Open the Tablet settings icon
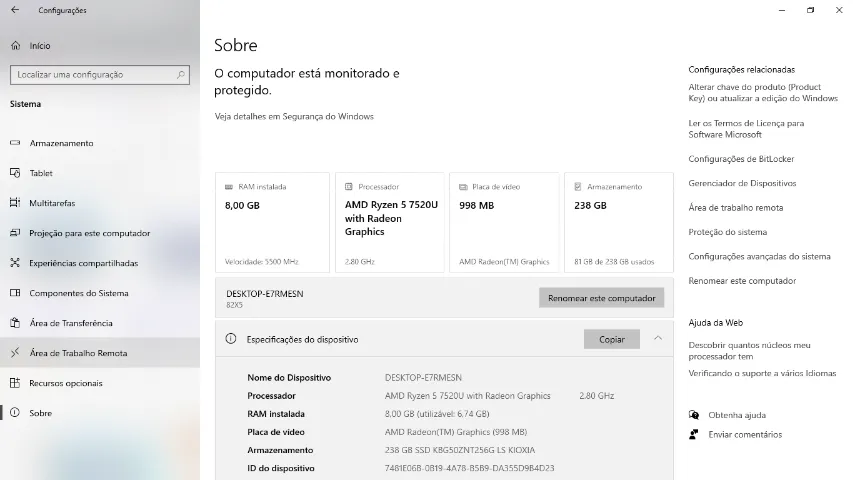Image resolution: width=853 pixels, height=480 pixels. click(15, 173)
